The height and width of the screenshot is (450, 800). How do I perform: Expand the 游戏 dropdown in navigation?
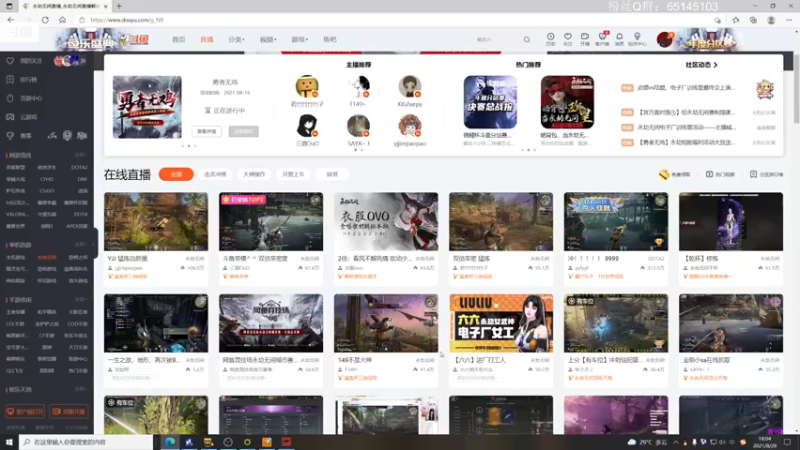pos(299,39)
